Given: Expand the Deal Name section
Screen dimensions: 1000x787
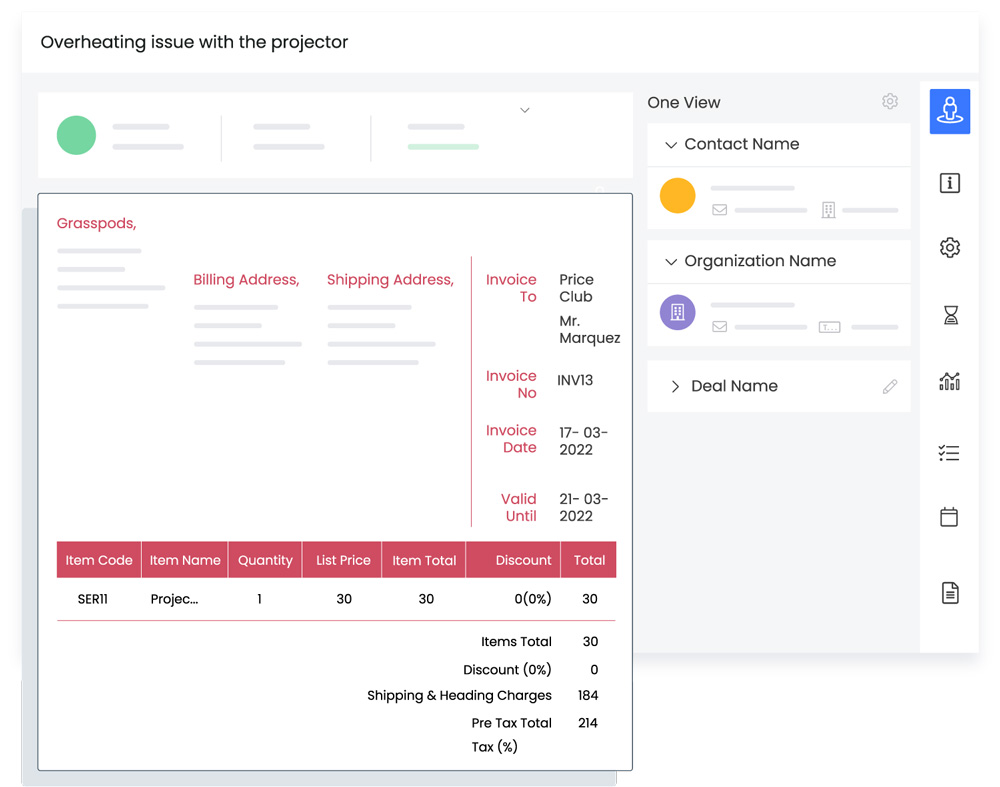Looking at the screenshot, I should [x=675, y=387].
